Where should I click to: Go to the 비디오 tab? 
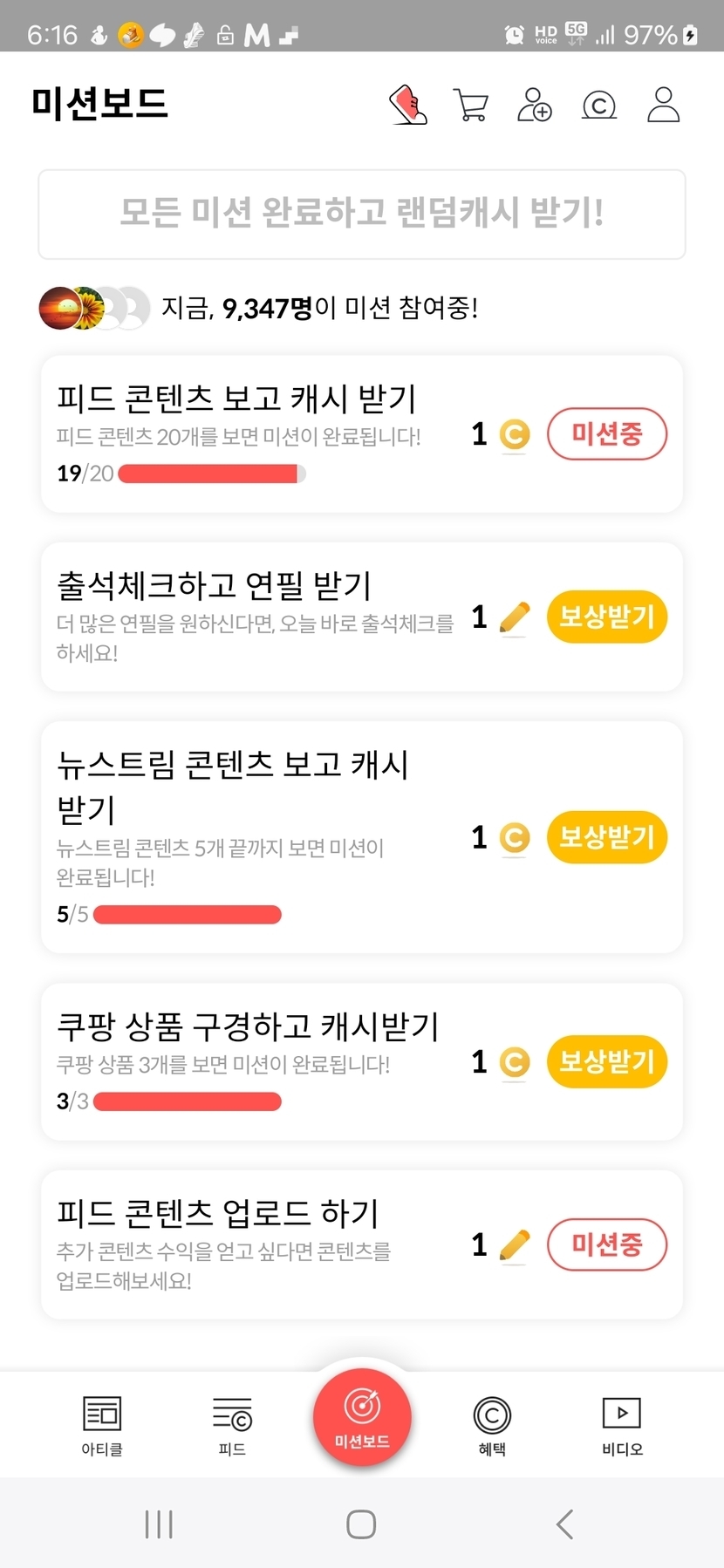(x=622, y=1425)
